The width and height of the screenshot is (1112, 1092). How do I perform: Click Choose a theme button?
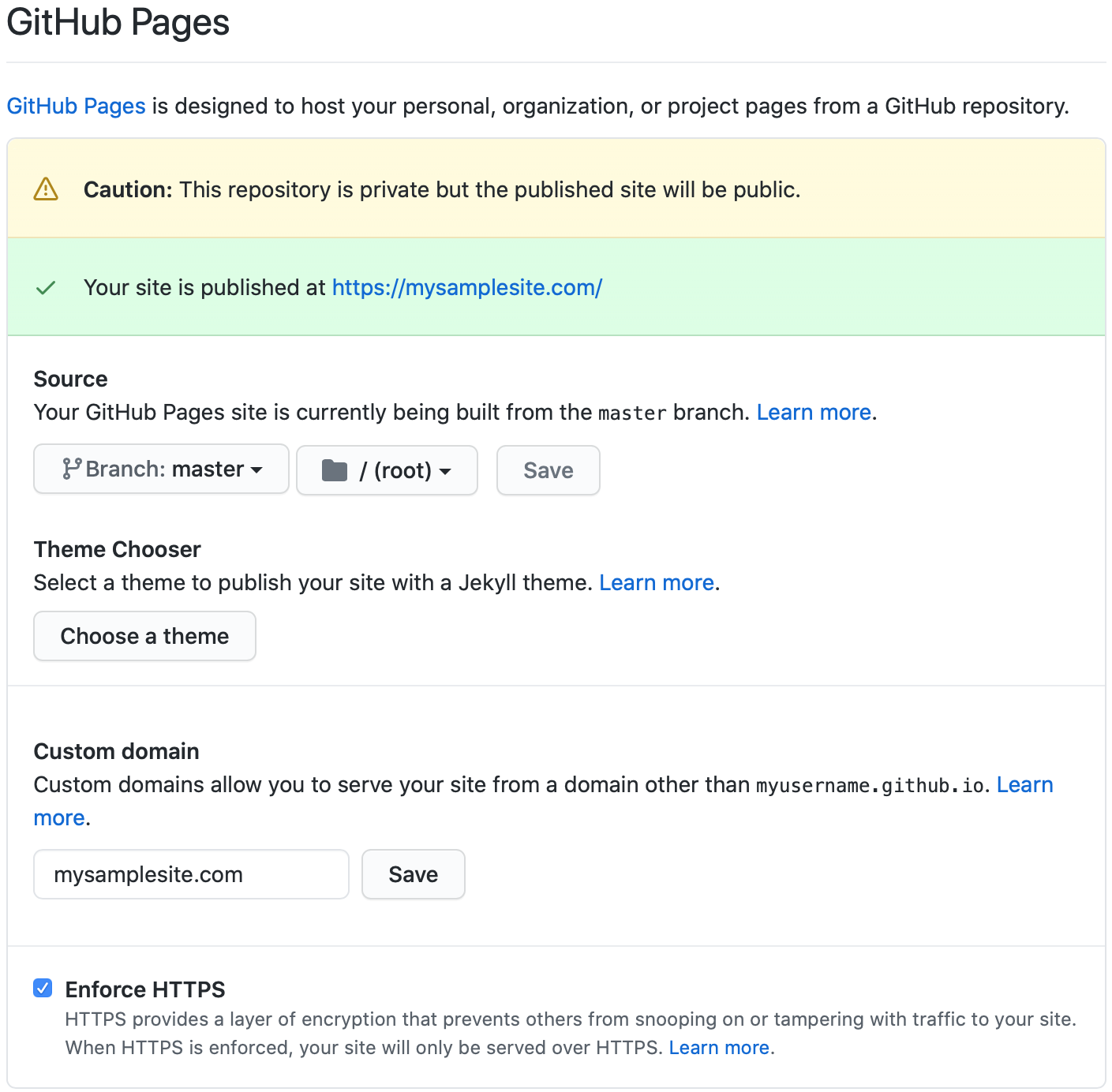click(x=144, y=636)
